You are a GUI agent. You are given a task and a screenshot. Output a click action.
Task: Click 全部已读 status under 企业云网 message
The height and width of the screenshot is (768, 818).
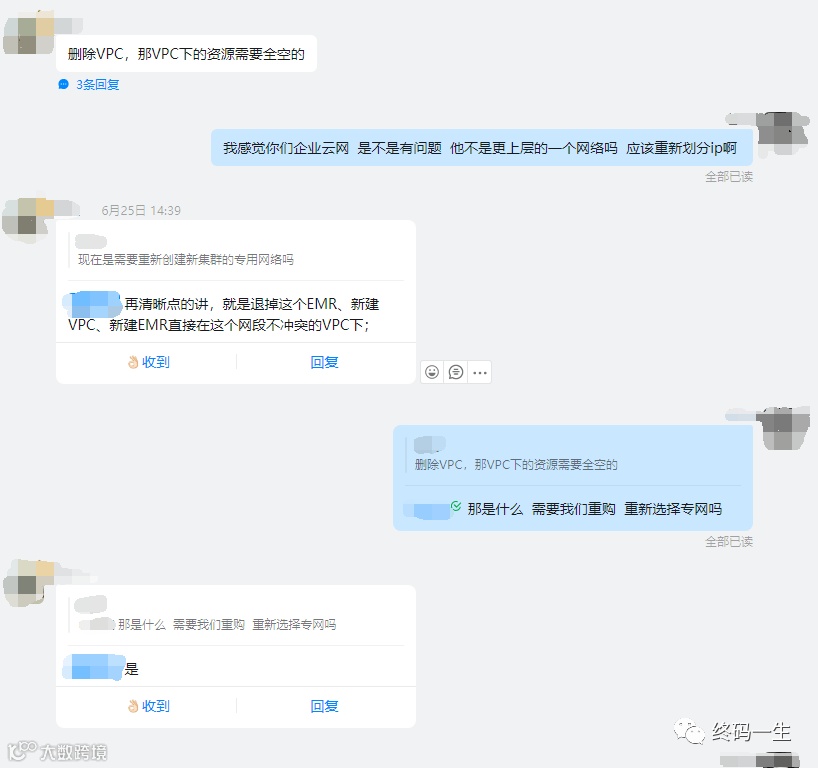tap(729, 177)
